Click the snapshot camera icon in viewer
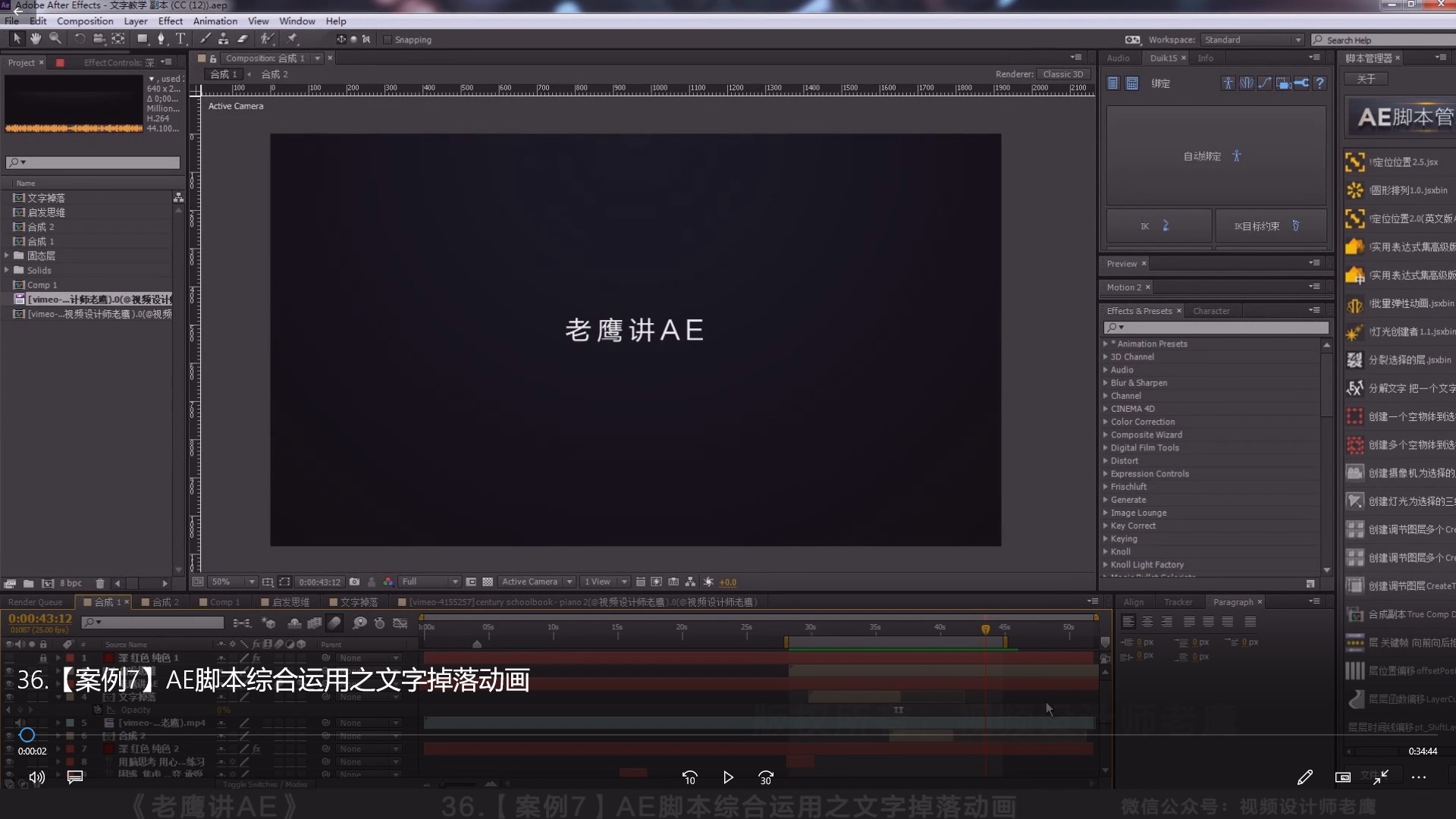Image resolution: width=1456 pixels, height=819 pixels. pos(354,582)
